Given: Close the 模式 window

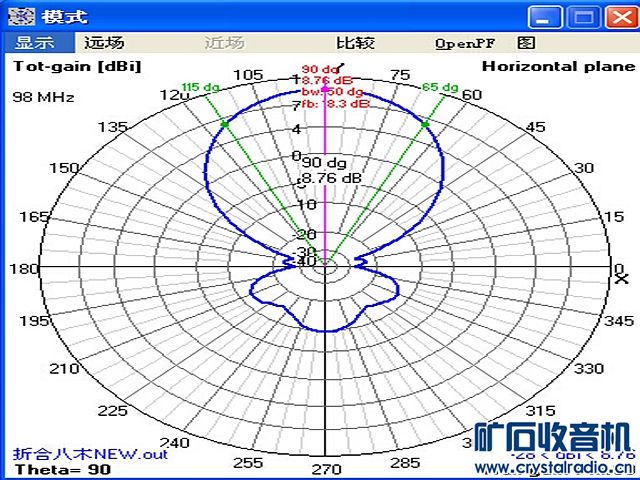Looking at the screenshot, I should click(x=622, y=18).
